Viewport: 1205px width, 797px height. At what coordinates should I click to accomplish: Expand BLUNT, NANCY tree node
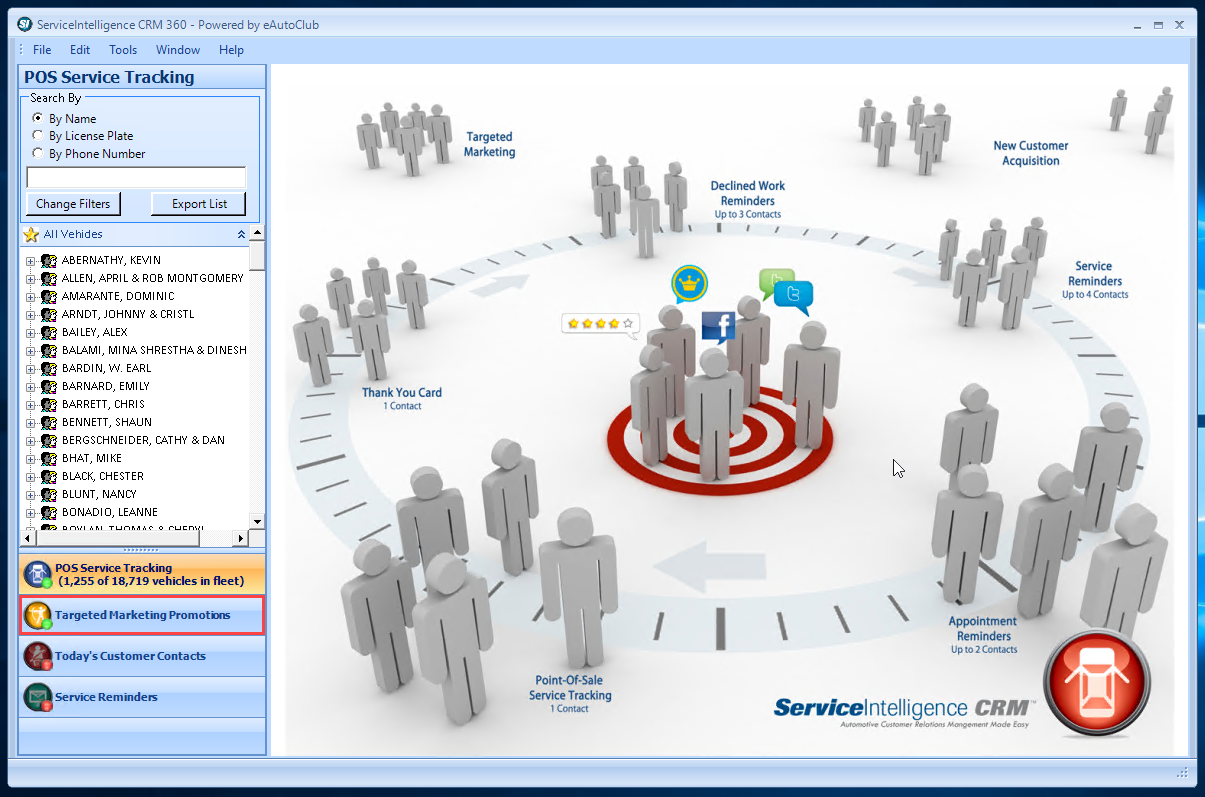[30, 495]
